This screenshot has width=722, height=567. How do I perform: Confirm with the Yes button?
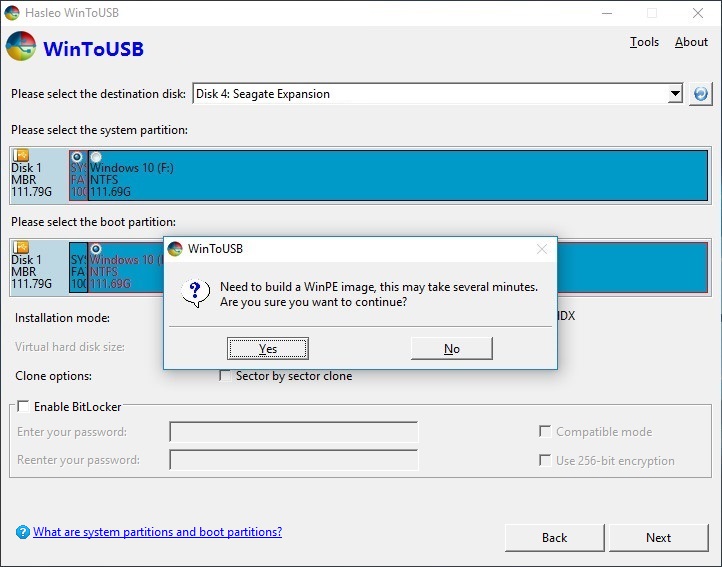tap(268, 349)
